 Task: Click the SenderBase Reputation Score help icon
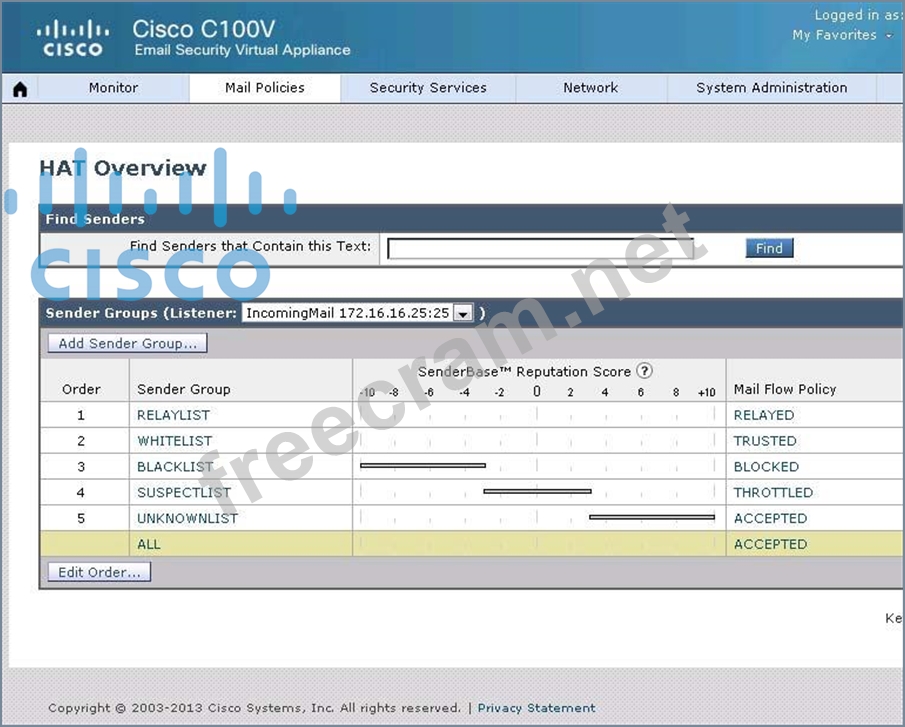(x=644, y=371)
